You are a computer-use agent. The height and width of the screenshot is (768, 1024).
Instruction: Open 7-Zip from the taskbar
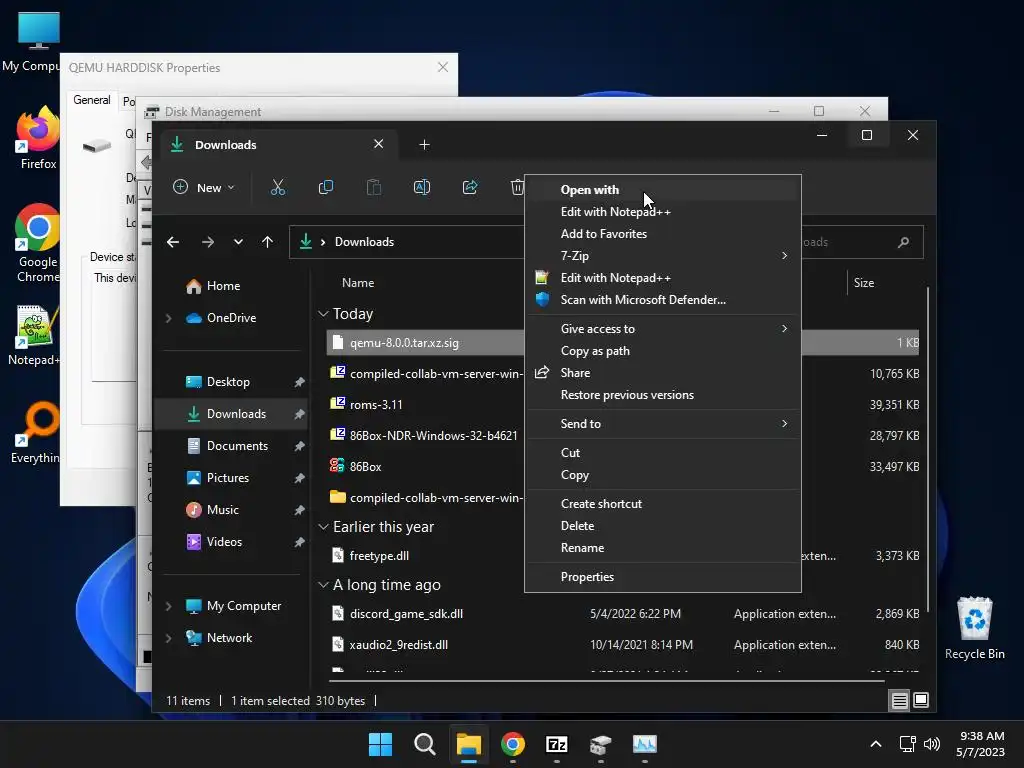[556, 744]
